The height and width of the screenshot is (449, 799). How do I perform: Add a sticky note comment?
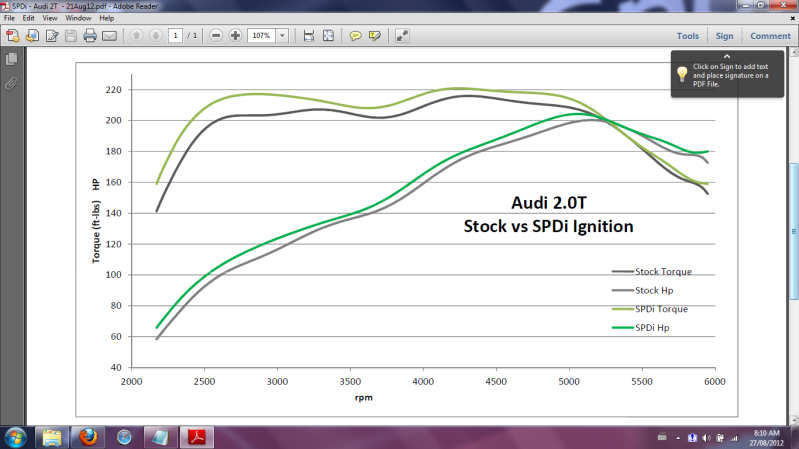355,36
